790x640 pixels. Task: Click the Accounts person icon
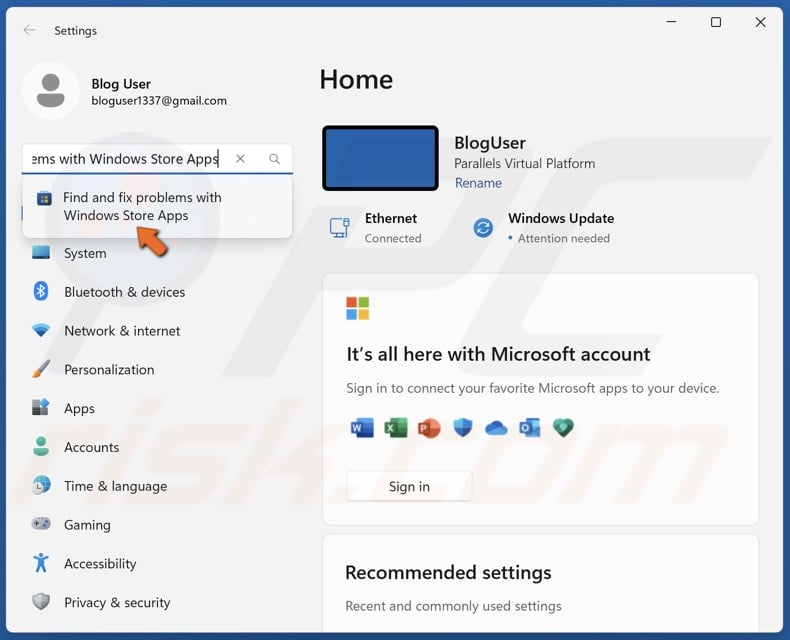(x=41, y=446)
